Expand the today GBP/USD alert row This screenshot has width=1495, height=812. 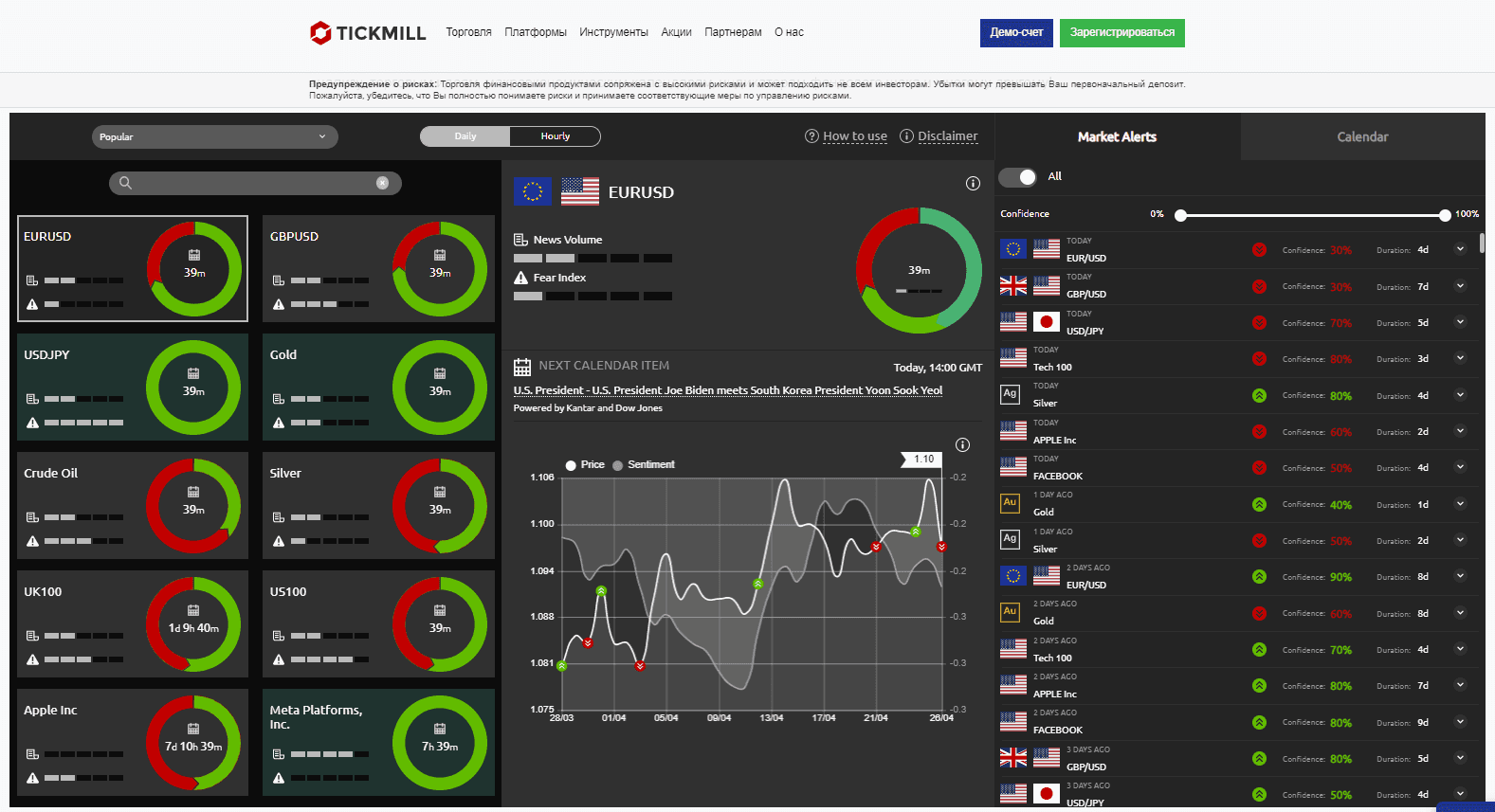coord(1460,285)
